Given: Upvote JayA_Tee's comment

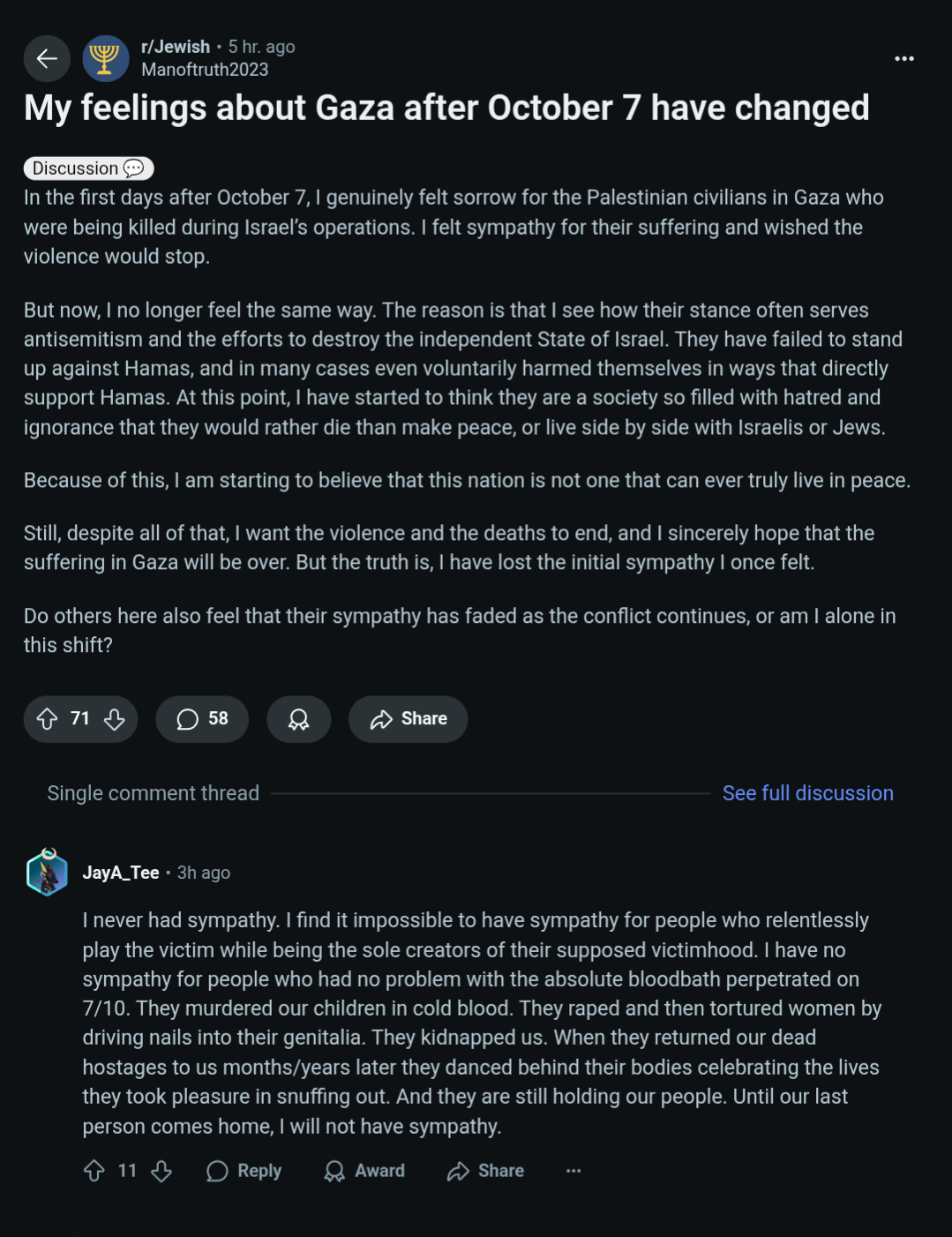Looking at the screenshot, I should [94, 1171].
